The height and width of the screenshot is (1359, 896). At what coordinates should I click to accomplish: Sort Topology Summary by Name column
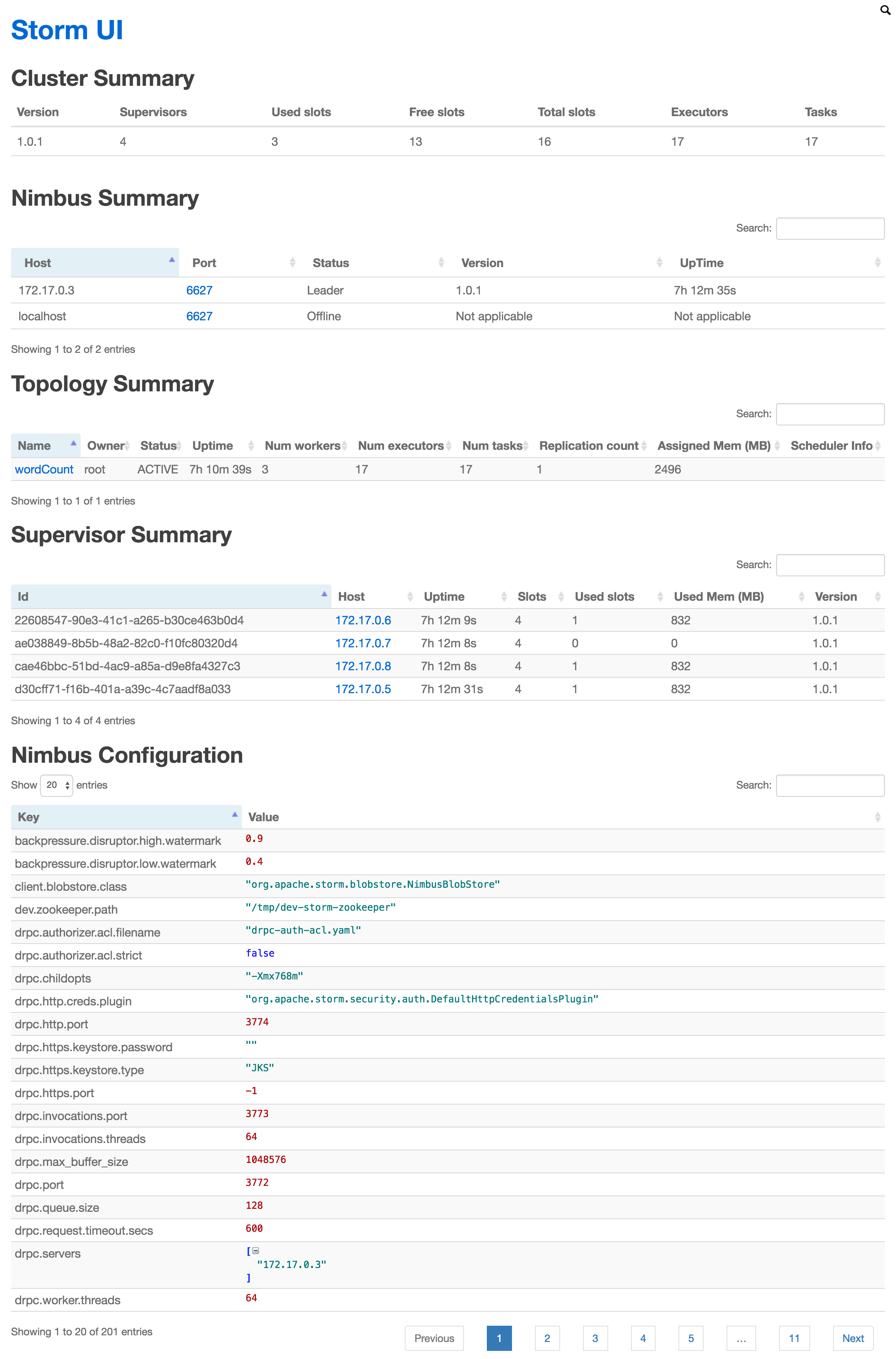point(46,446)
